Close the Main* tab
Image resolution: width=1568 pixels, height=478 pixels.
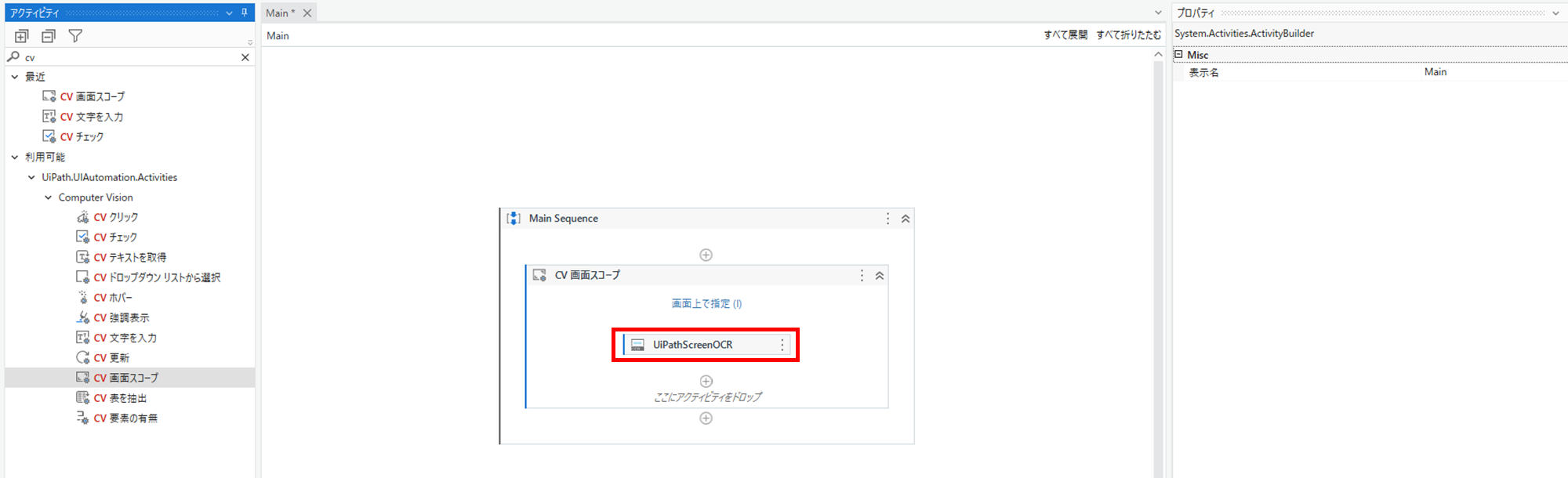point(307,13)
